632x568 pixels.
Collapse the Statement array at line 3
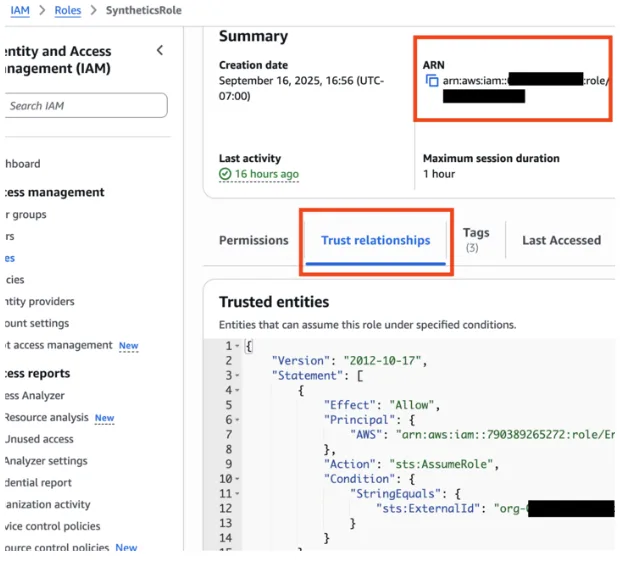point(237,376)
